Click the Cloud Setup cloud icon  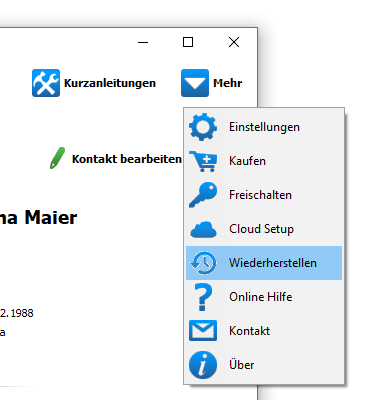click(x=203, y=229)
